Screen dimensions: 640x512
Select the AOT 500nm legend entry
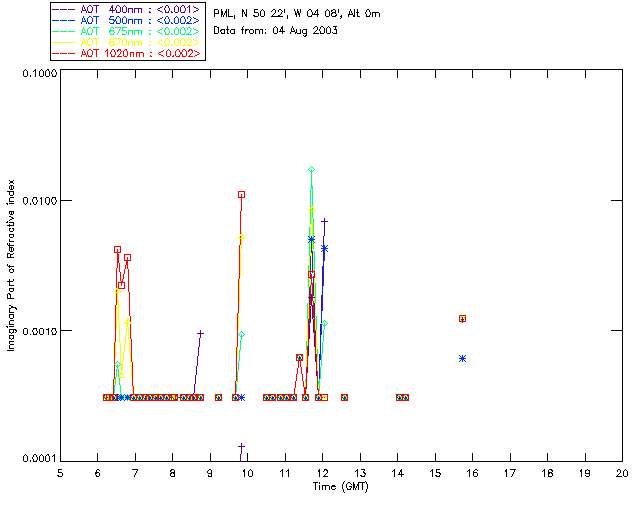click(127, 20)
